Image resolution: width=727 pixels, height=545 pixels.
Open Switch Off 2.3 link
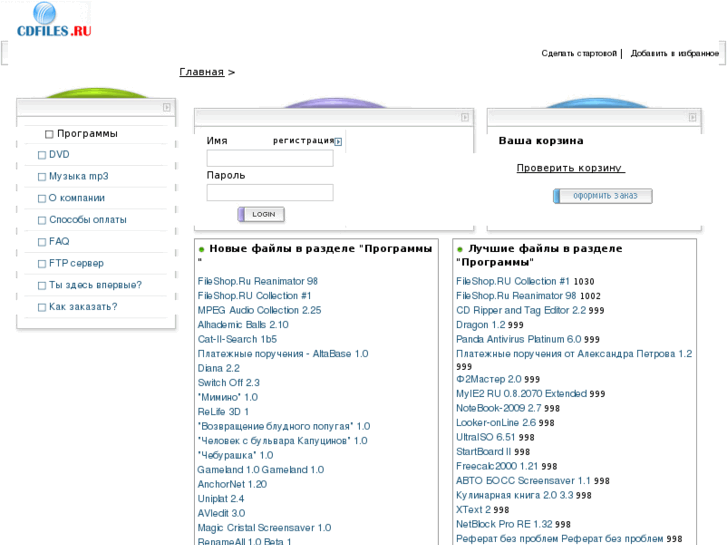click(229, 383)
